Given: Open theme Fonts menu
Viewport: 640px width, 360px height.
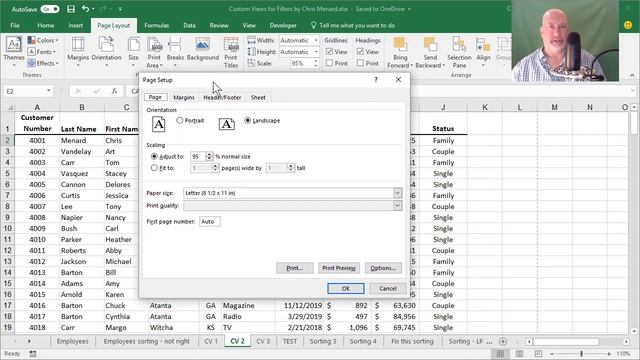Looking at the screenshot, I should (42, 52).
